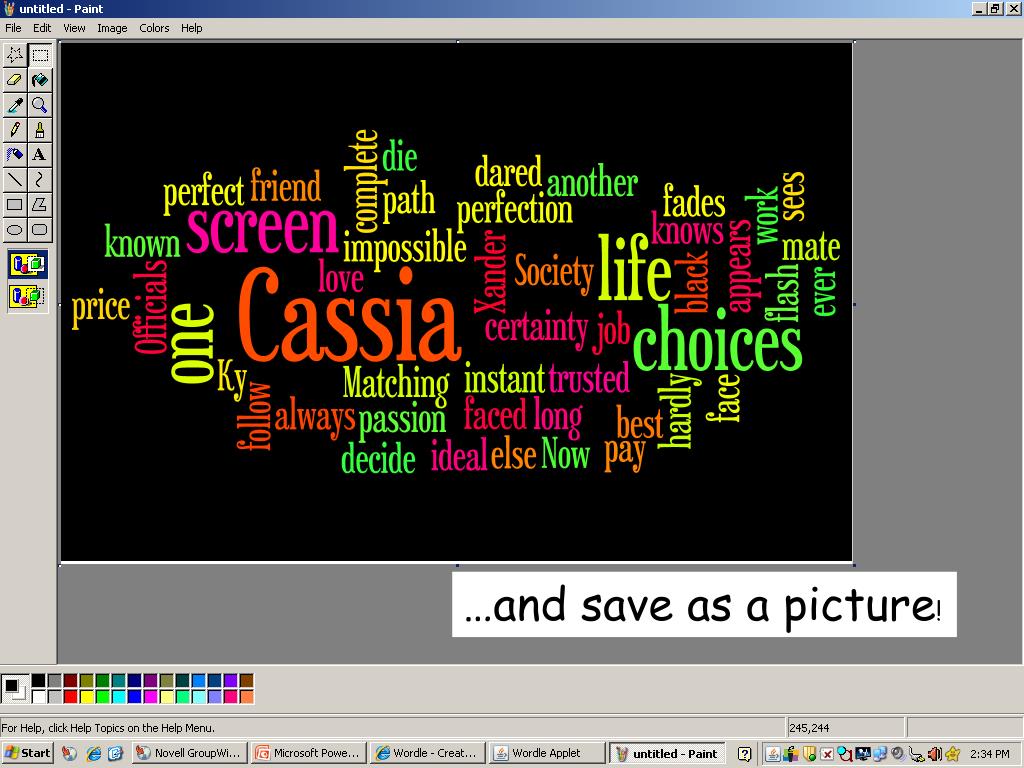Image resolution: width=1024 pixels, height=768 pixels.
Task: Select the maroon color swatch
Action: 71,681
